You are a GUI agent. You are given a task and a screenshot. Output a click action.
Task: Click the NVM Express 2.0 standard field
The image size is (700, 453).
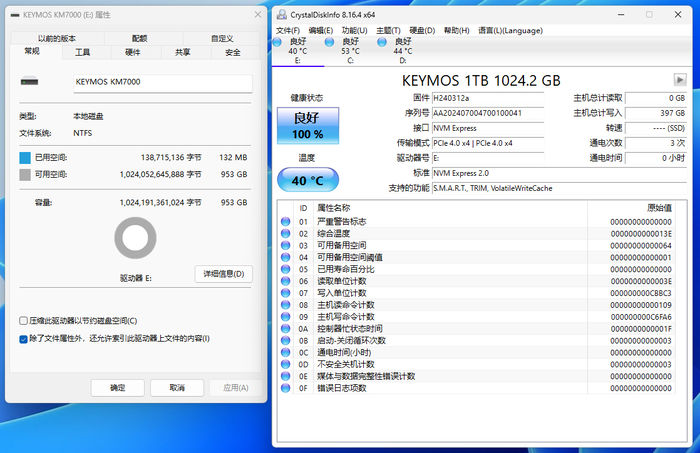(x=559, y=173)
